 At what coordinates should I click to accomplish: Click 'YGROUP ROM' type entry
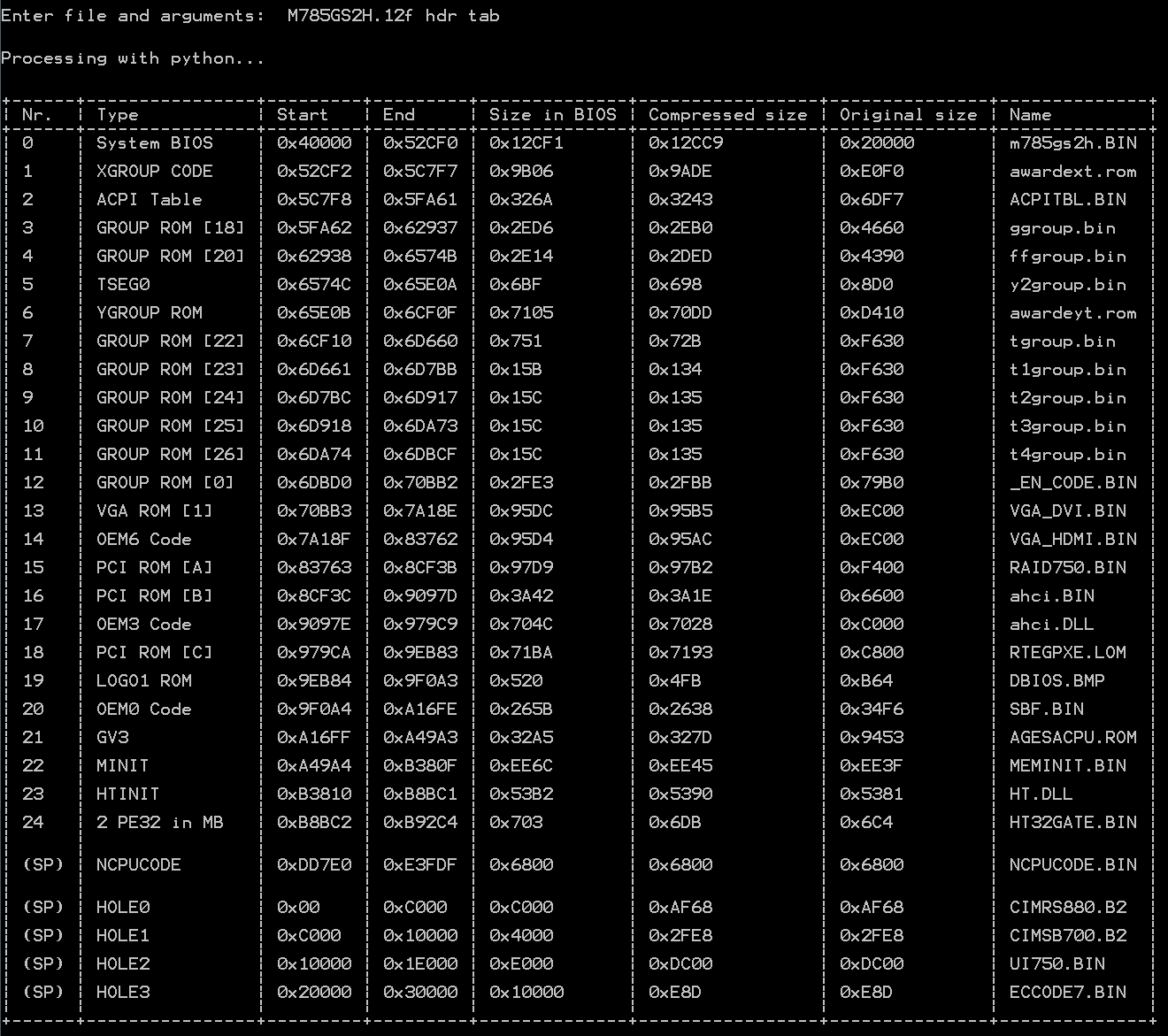(149, 312)
